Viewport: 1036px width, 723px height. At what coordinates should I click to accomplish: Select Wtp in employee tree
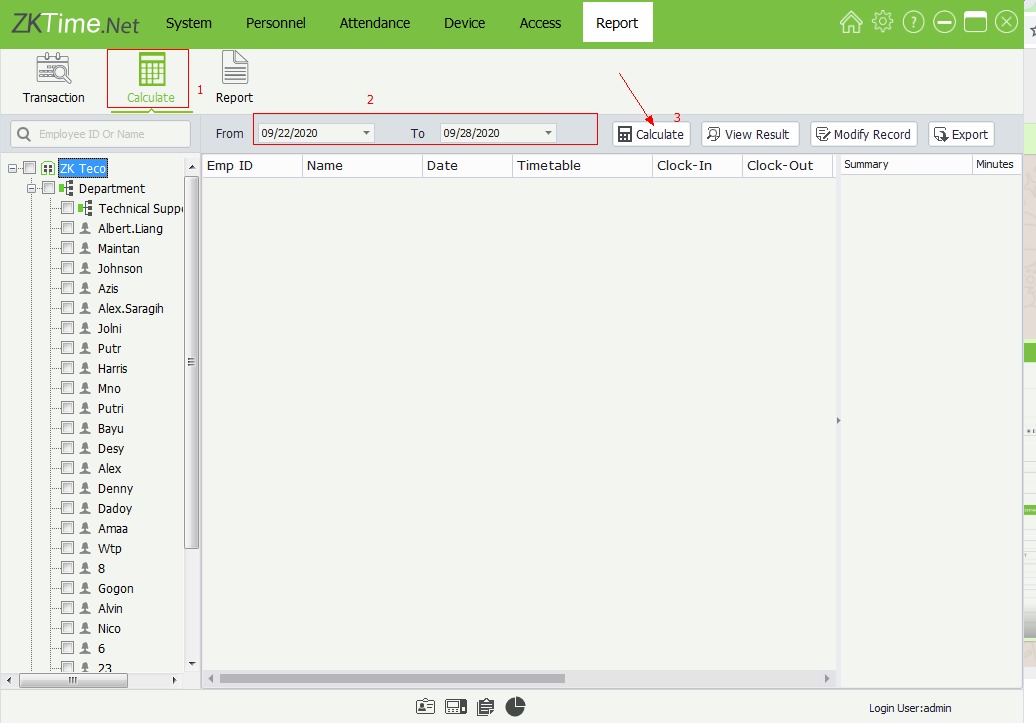[x=110, y=549]
